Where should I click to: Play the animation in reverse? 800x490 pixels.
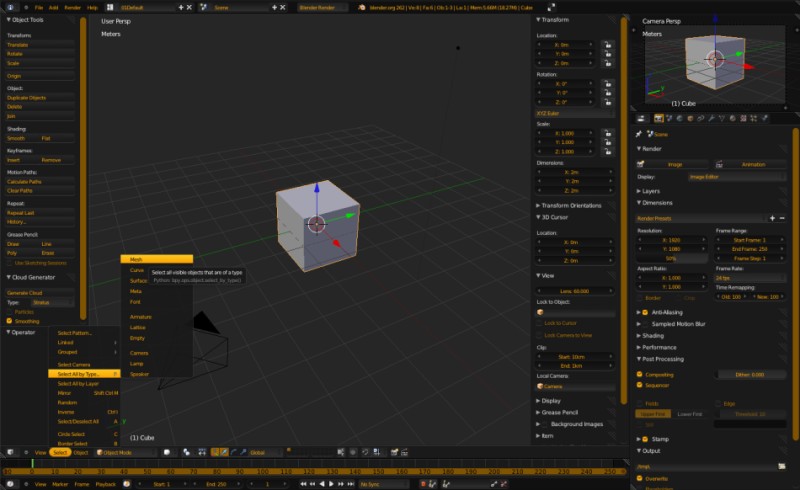(321, 484)
